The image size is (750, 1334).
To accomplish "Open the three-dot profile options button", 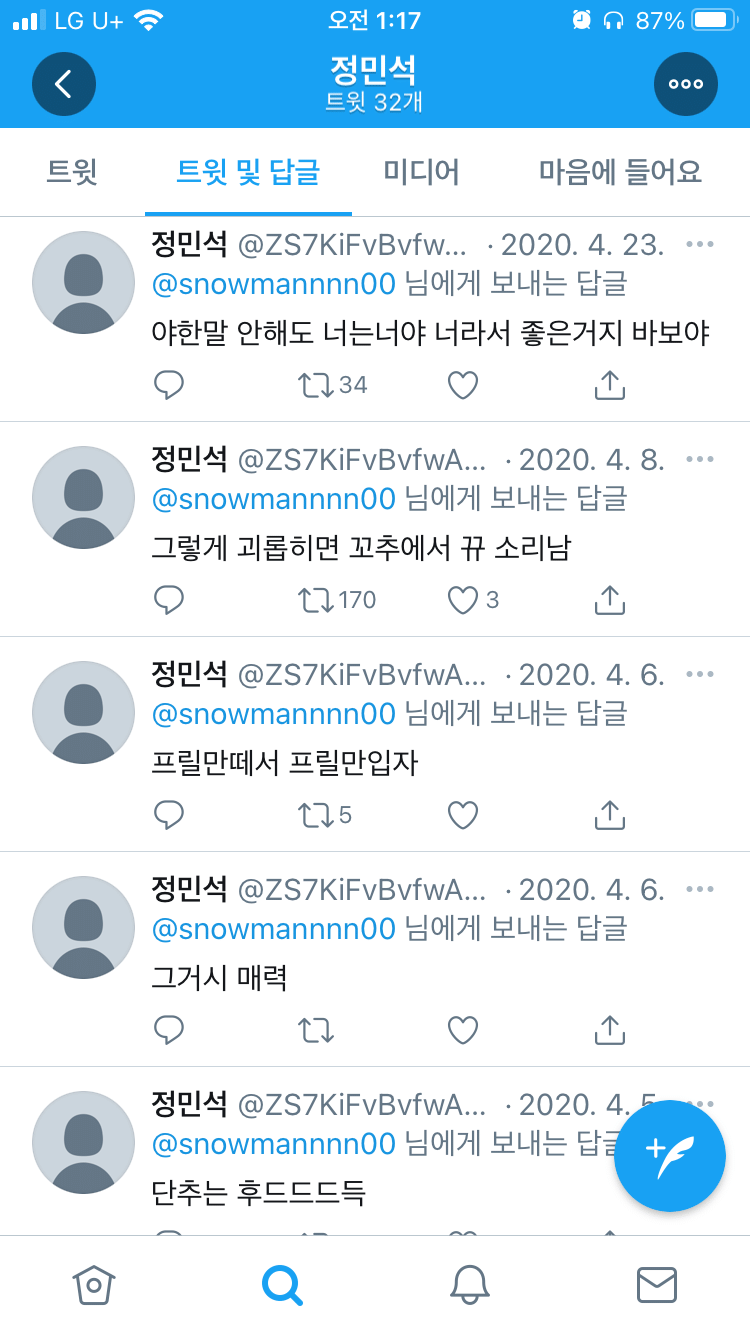I will [686, 84].
